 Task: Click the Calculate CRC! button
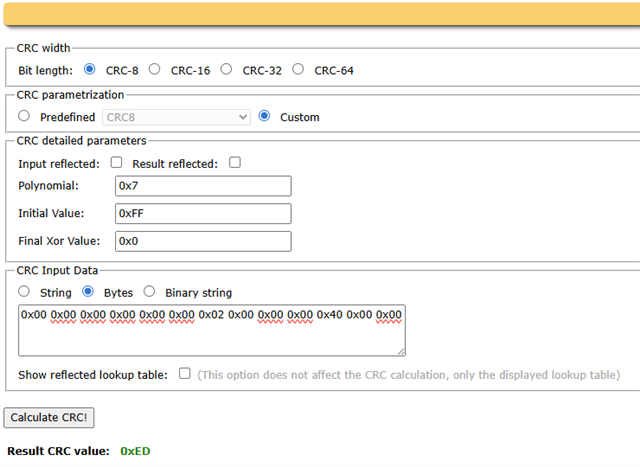49,418
